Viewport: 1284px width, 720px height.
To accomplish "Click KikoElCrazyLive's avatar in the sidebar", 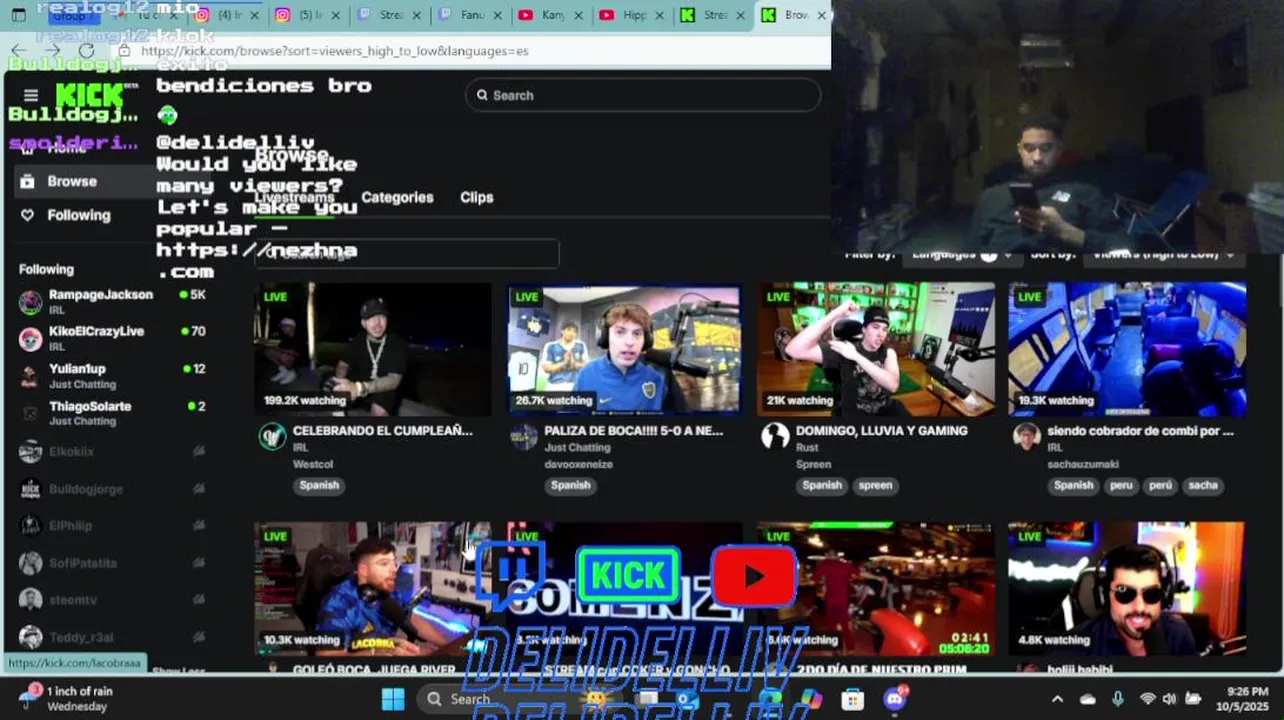I will coord(31,338).
